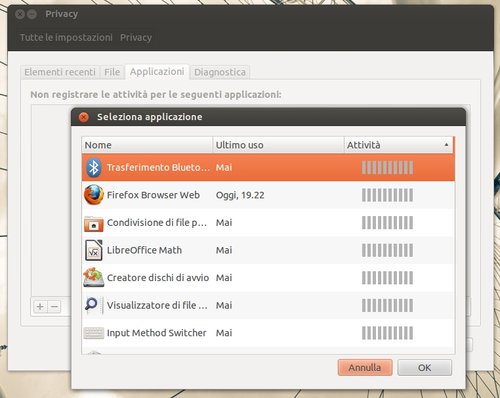Screen dimensions: 500x398
Task: Minimize the Privacy window
Action: (32, 14)
